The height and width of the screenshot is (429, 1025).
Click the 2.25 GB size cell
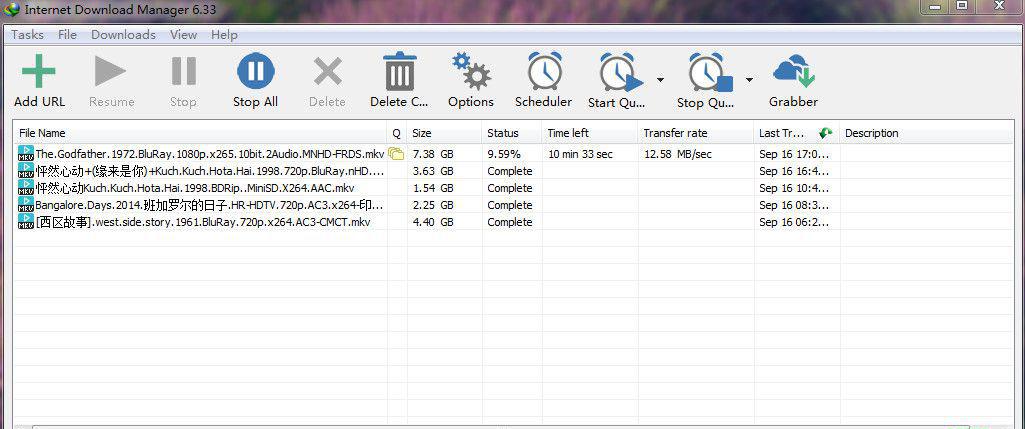(433, 205)
